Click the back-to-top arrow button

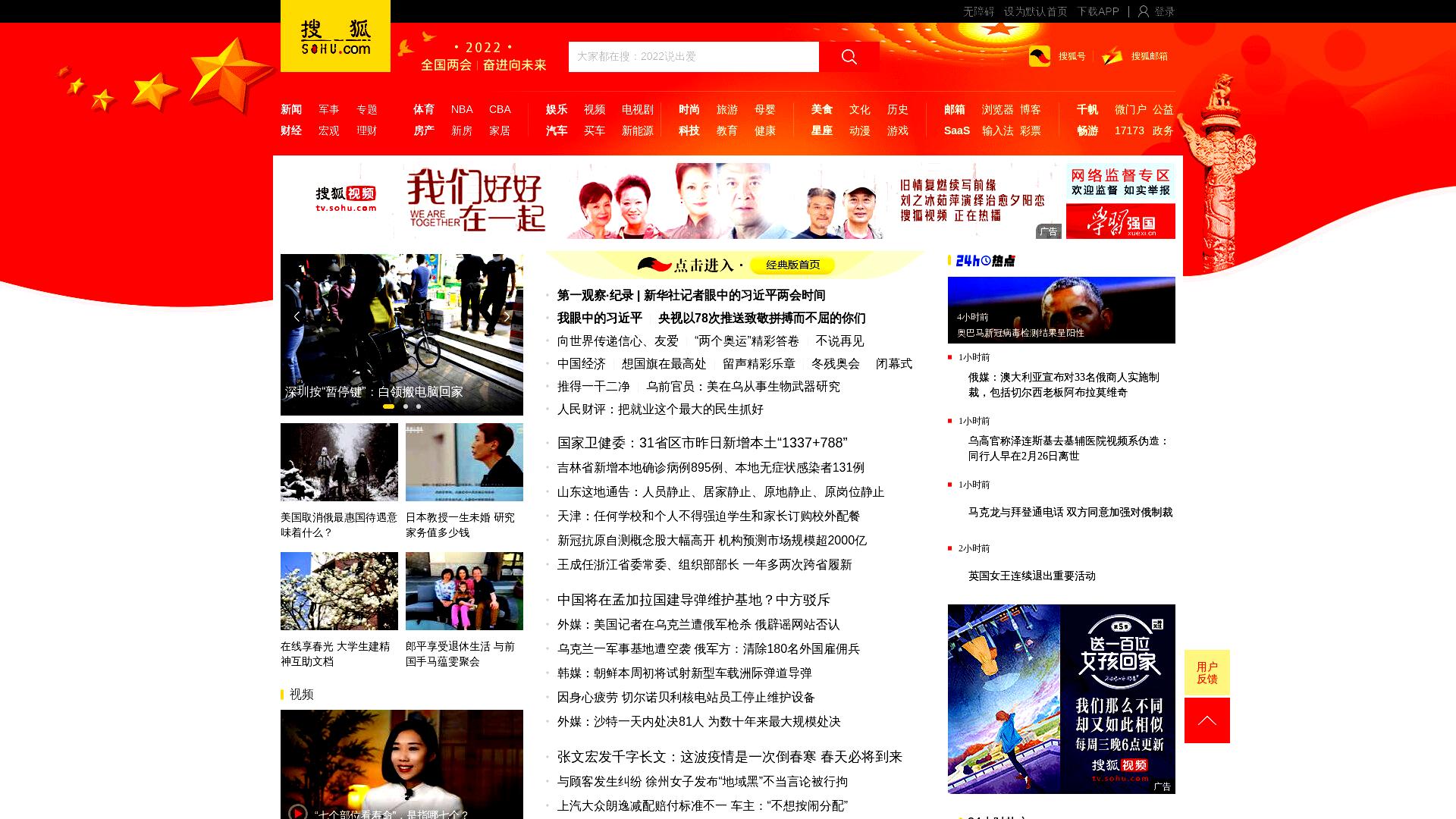[x=1207, y=720]
